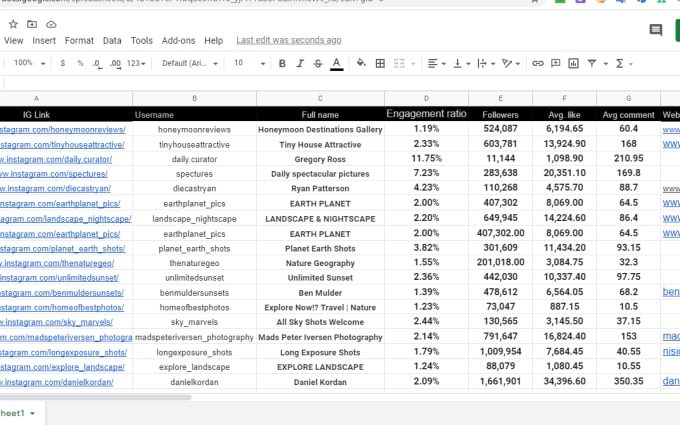The image size is (680, 425).
Task: Select cell with 11.75% engagement
Action: [426, 158]
